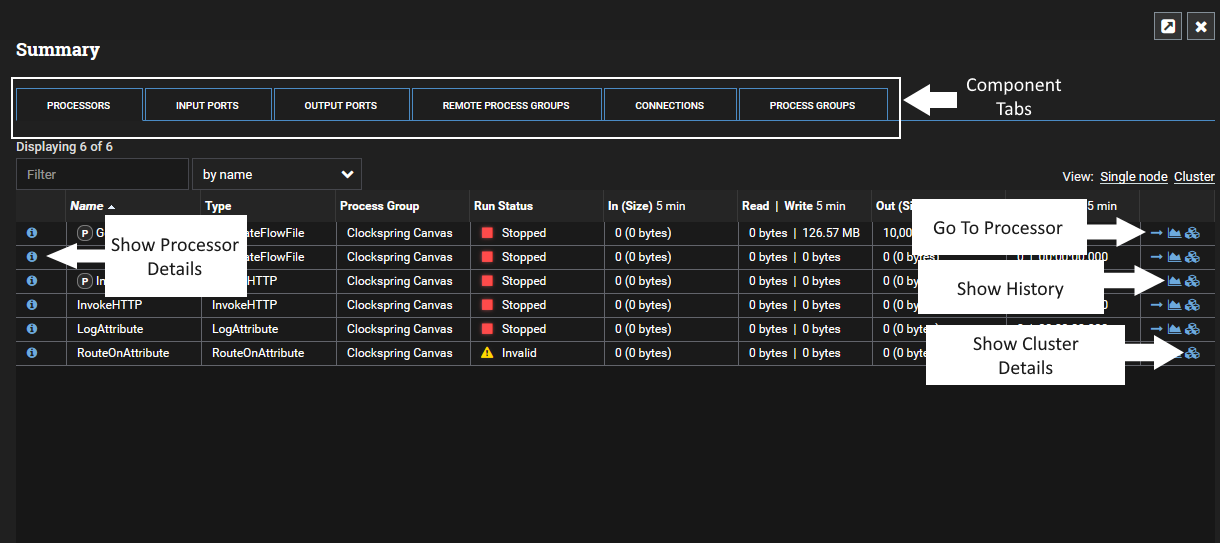Click the pop-out icon beside the close button

coord(1167,27)
